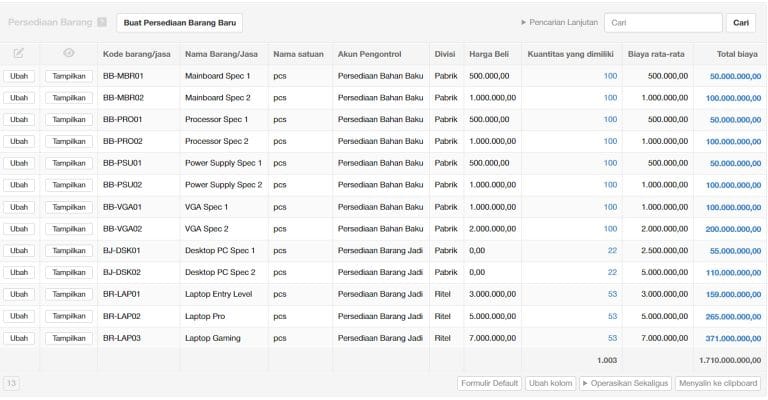Click Ubah kolom button
This screenshot has height=400, width=768.
[x=551, y=383]
